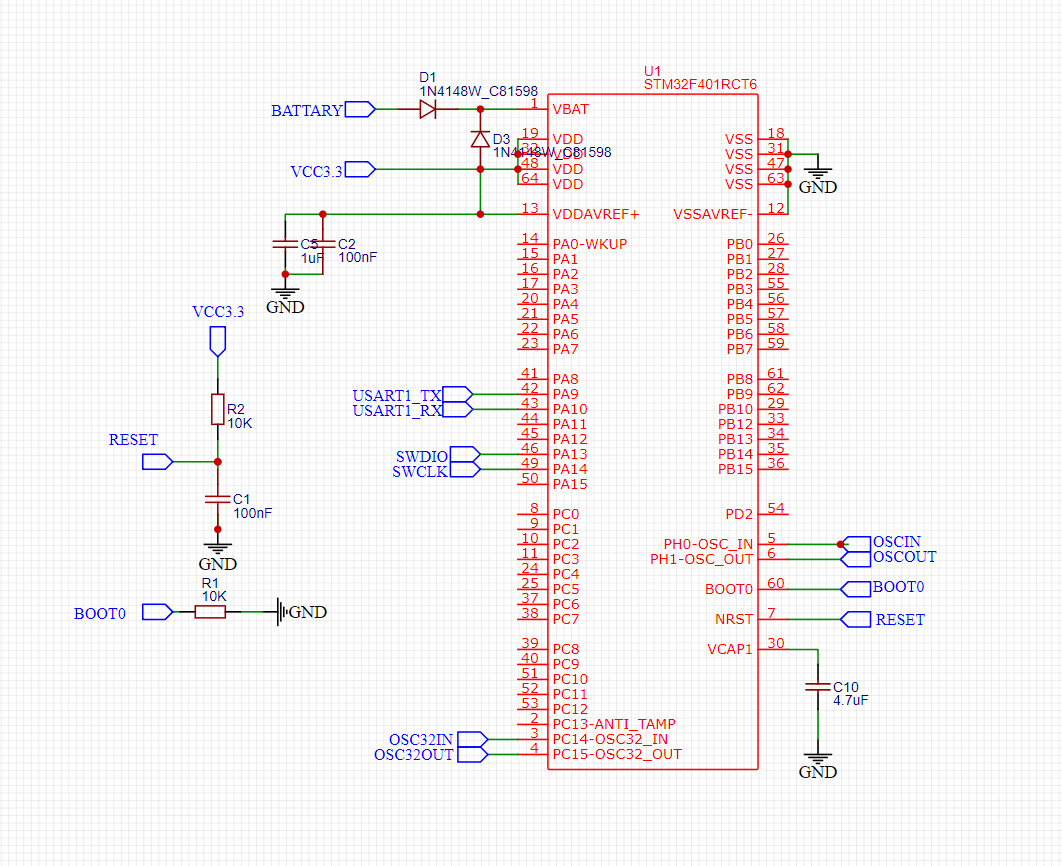
Task: Select the VCC3.3 power flag above R2
Action: pyautogui.click(x=216, y=340)
